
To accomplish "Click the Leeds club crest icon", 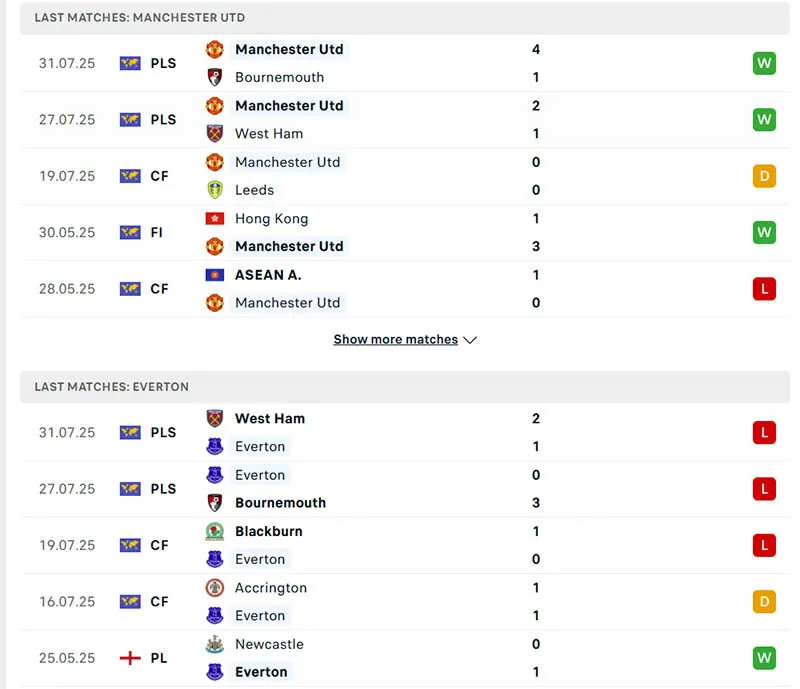I will (x=214, y=190).
